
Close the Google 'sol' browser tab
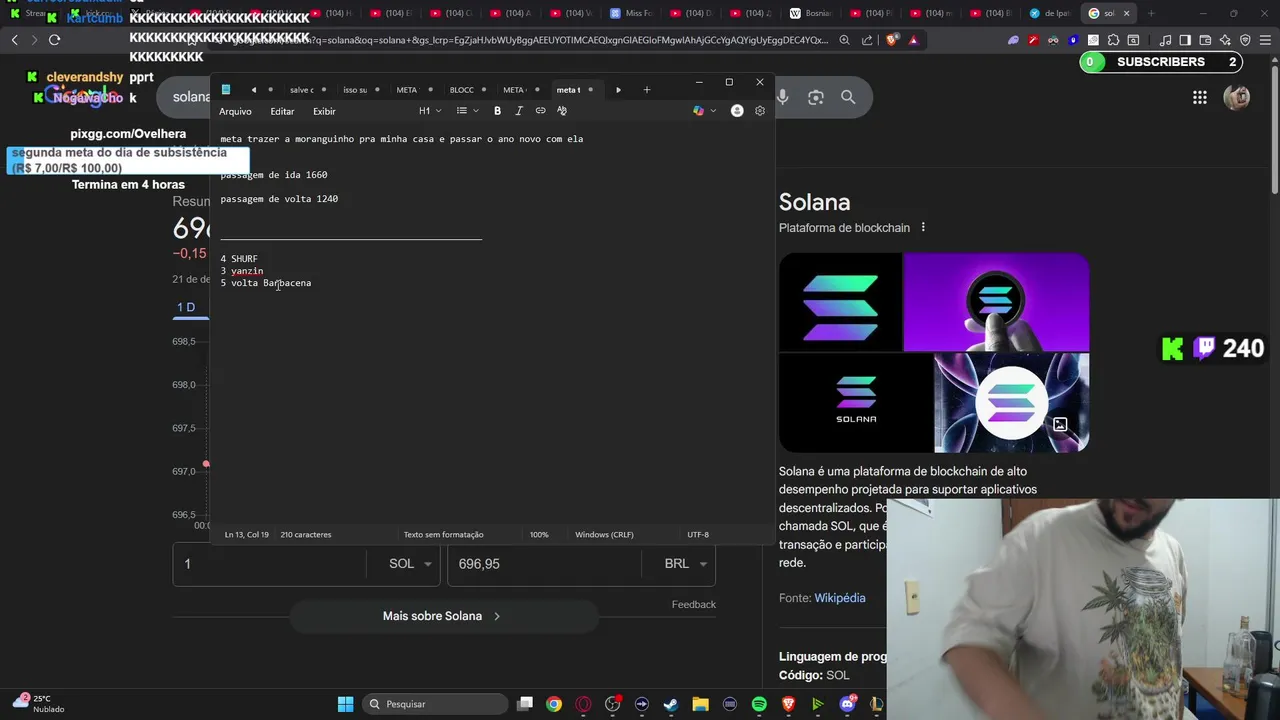[1127, 13]
